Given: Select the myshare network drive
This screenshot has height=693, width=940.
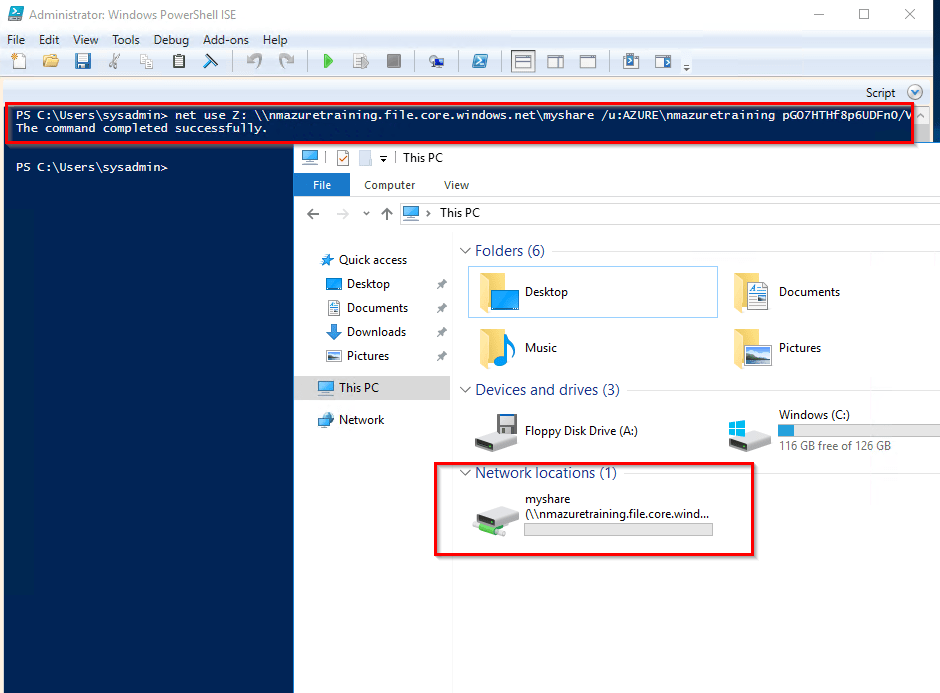Looking at the screenshot, I should click(x=592, y=515).
